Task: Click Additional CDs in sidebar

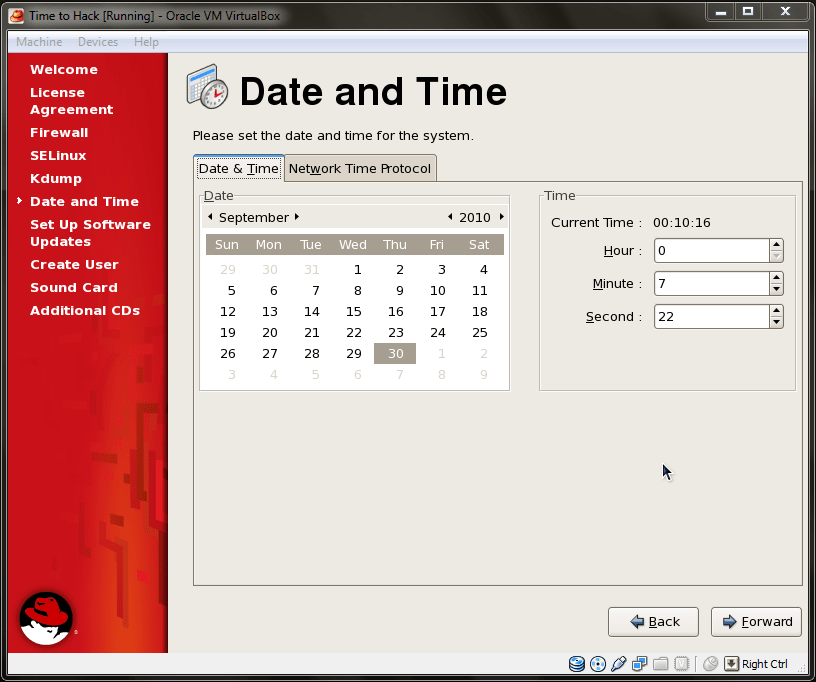Action: (x=85, y=311)
